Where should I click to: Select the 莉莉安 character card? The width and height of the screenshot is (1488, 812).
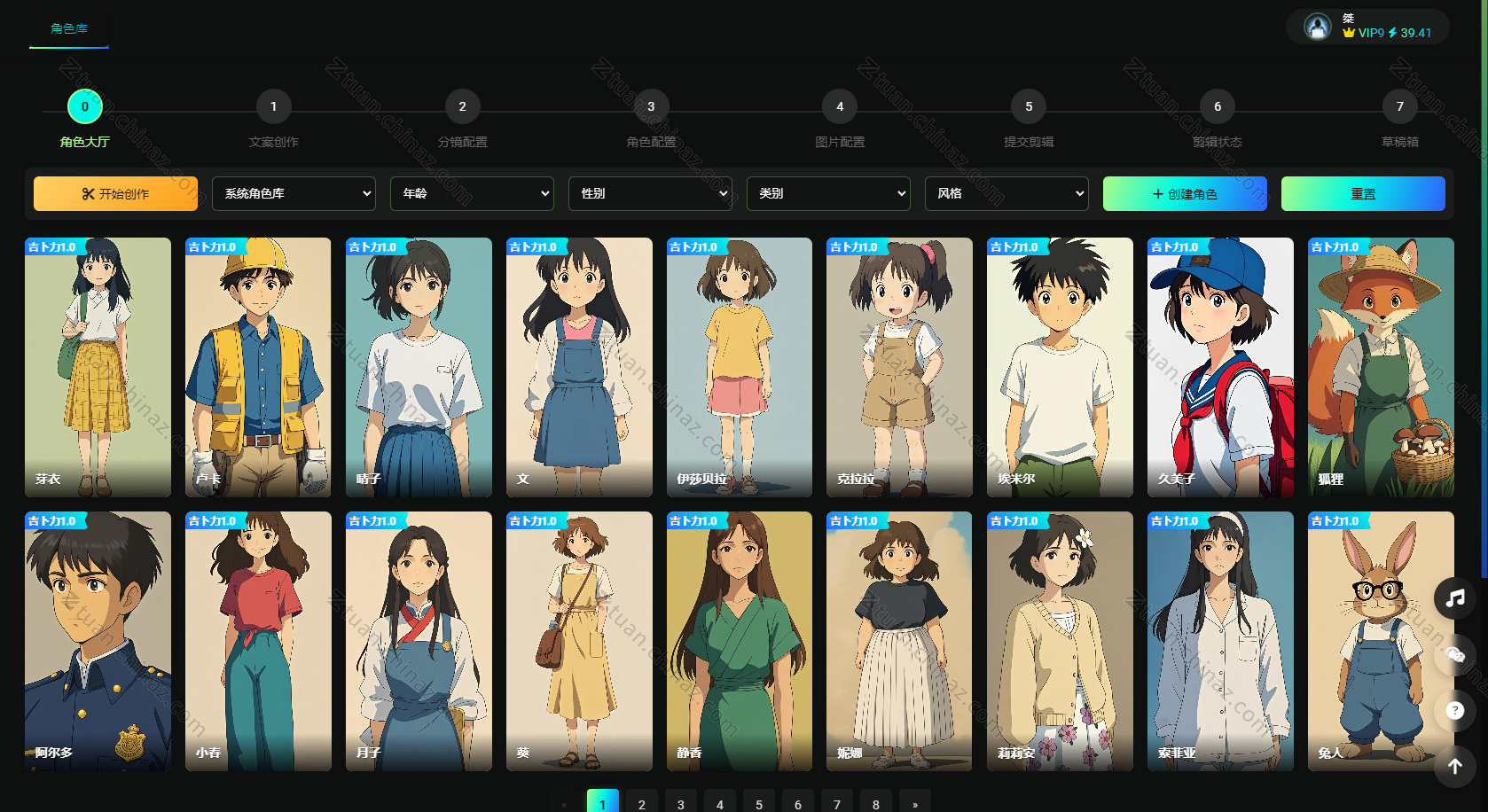(x=1060, y=641)
